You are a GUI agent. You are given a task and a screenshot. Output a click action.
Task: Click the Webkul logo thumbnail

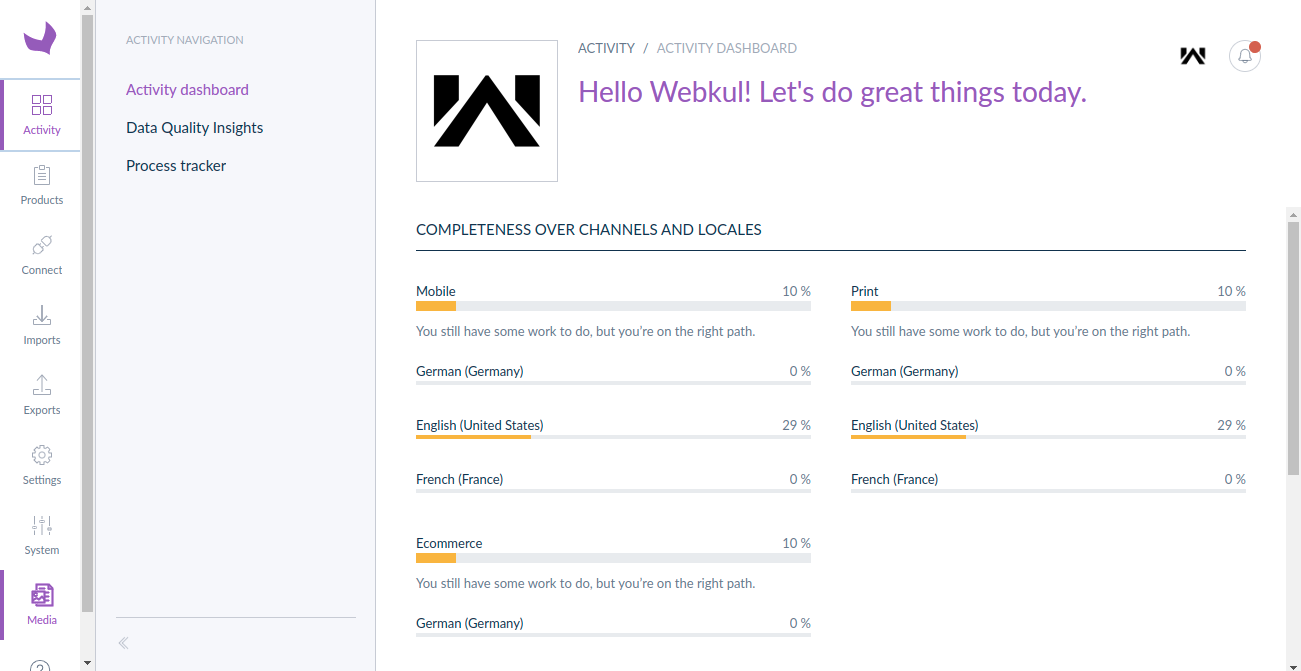pos(487,111)
